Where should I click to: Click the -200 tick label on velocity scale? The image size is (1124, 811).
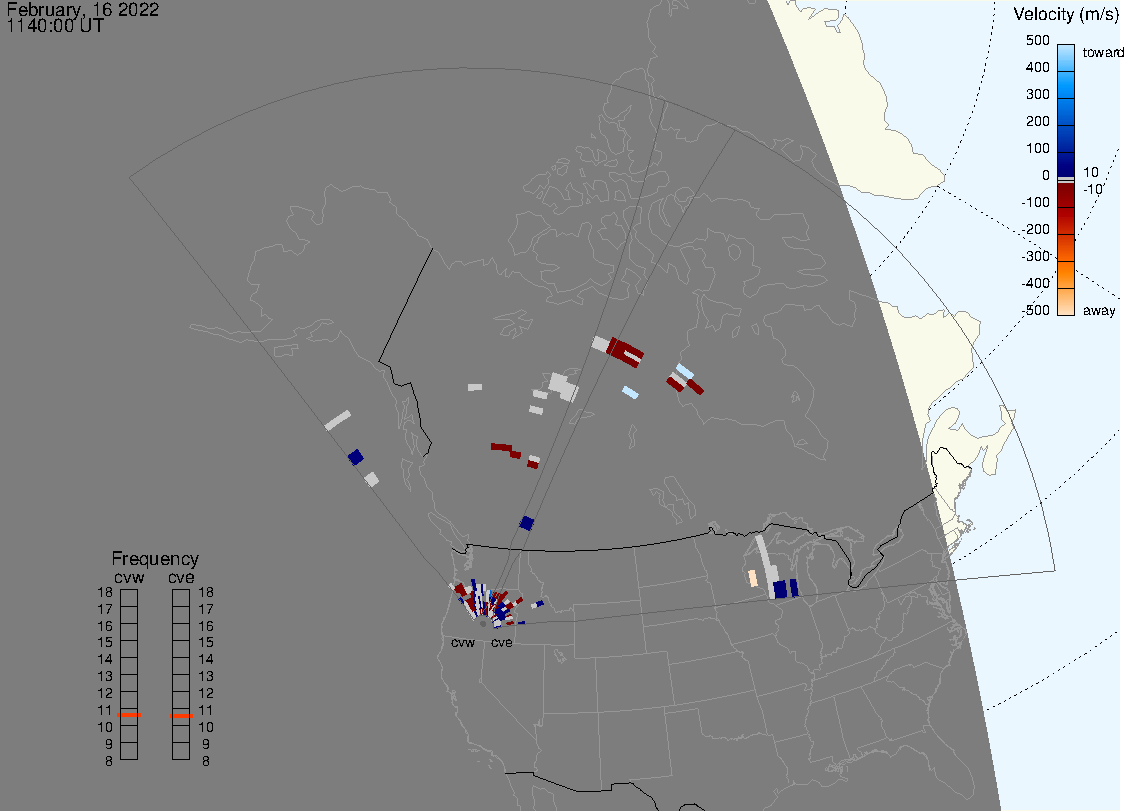coord(1035,229)
